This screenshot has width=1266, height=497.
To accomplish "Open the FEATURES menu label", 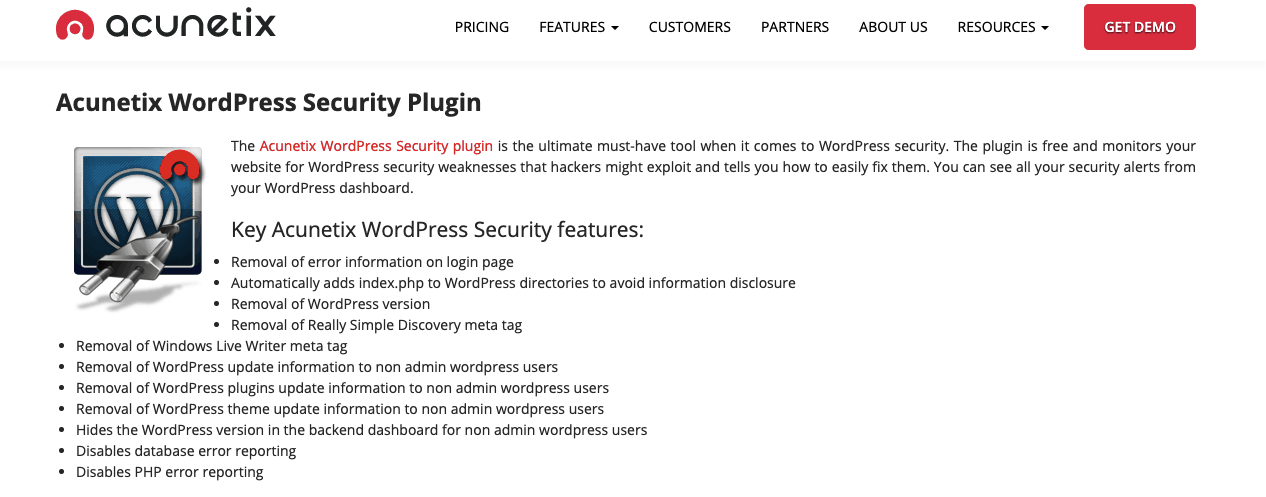I will (x=571, y=27).
